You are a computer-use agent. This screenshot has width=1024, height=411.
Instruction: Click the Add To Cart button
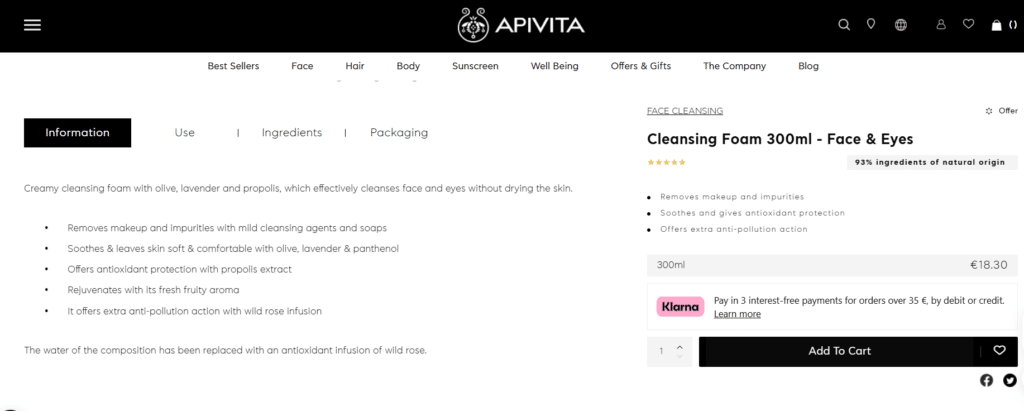(x=839, y=352)
